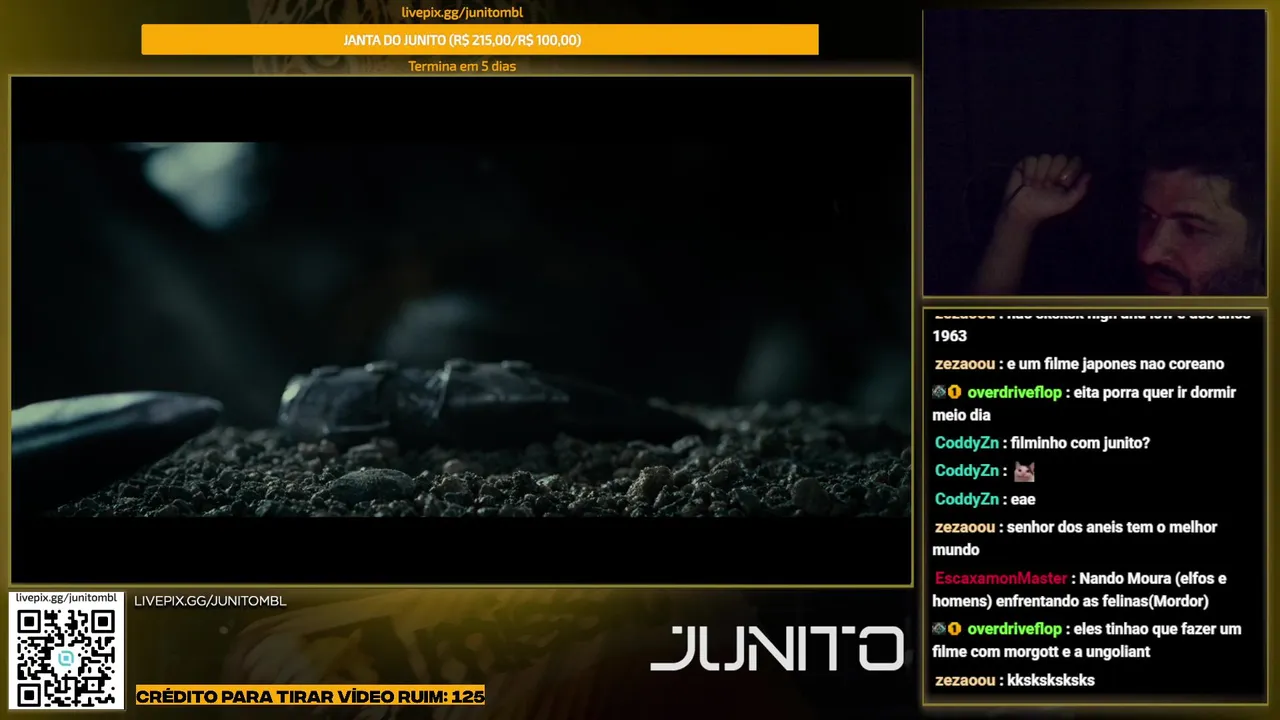Click the JANTA DO JUNITO donation goal bar
Viewport: 1280px width, 720px height.
point(480,40)
